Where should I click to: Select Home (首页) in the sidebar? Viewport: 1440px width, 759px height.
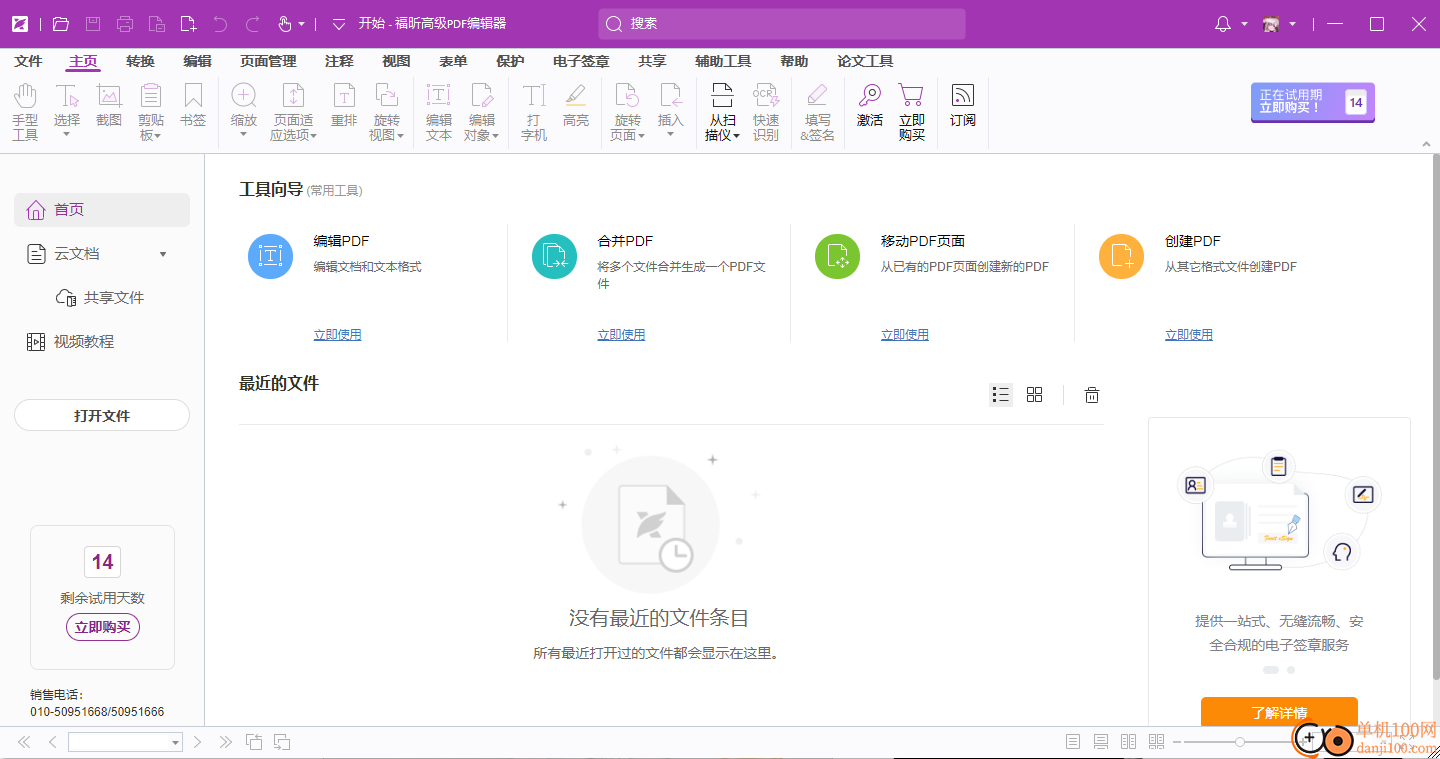click(x=102, y=210)
